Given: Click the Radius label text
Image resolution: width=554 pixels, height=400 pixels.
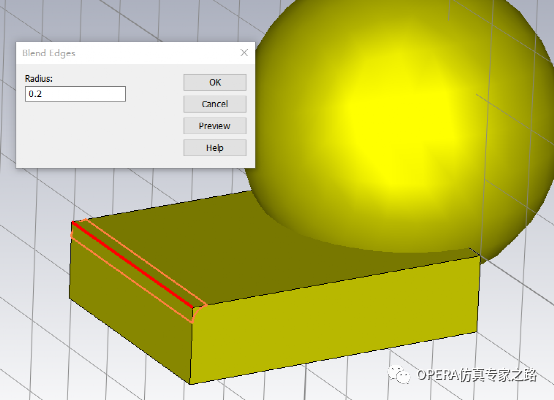Looking at the screenshot, I should click(39, 78).
